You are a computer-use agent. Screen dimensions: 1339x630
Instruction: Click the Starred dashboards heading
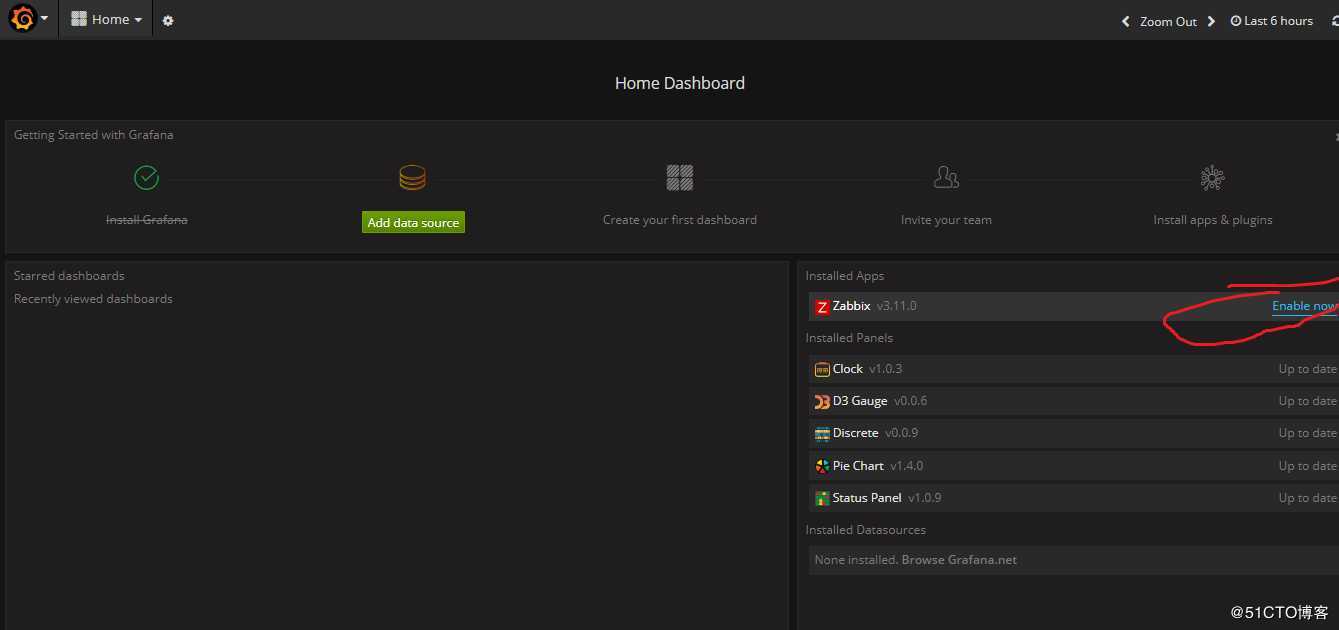[x=69, y=276]
